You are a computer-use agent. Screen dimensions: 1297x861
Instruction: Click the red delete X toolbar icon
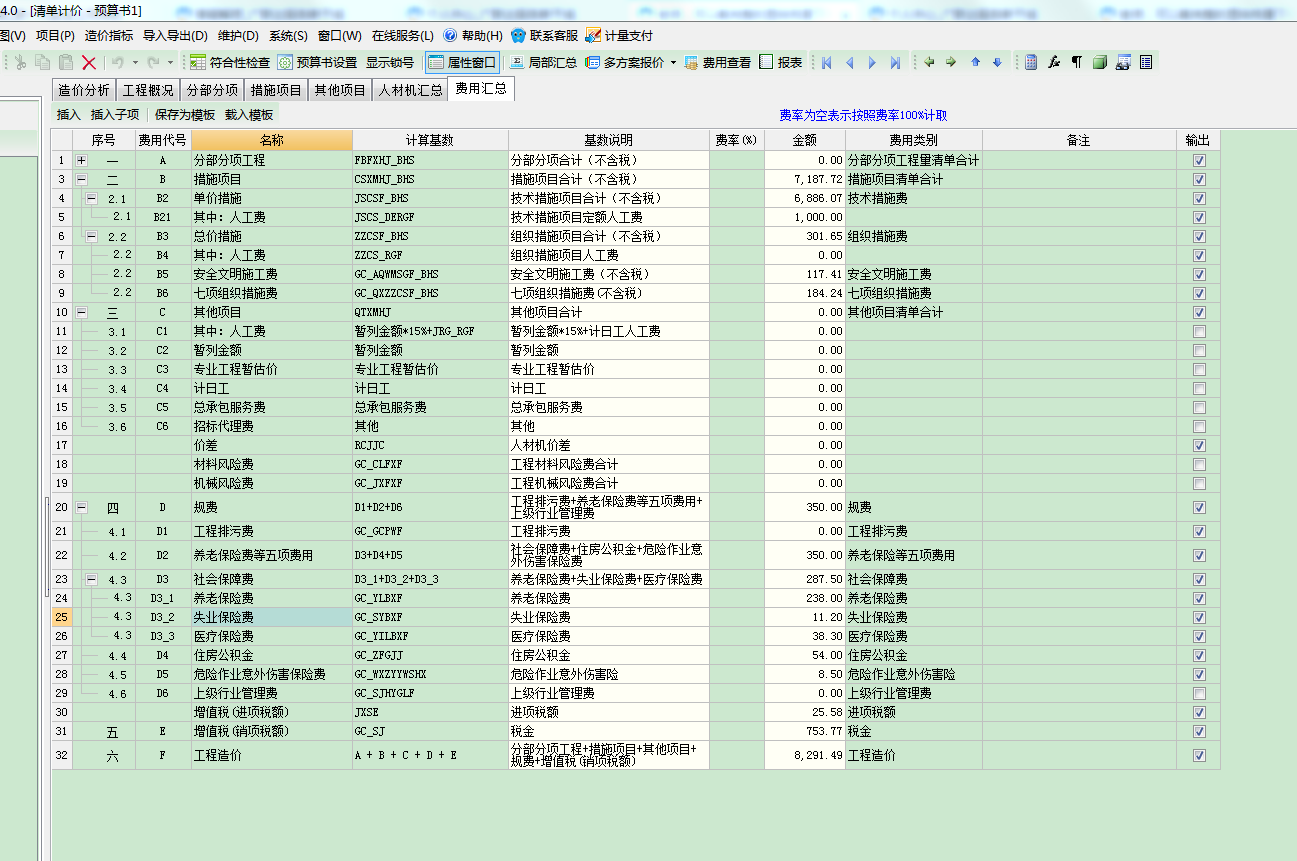(89, 62)
